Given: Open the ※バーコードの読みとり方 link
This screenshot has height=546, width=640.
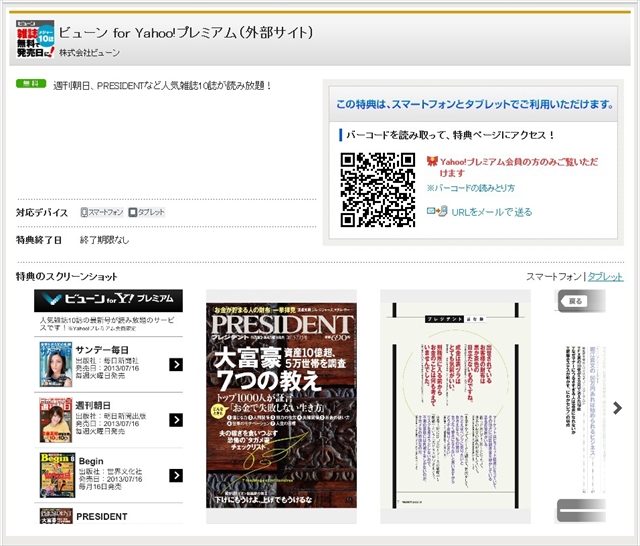Looking at the screenshot, I should [471, 188].
